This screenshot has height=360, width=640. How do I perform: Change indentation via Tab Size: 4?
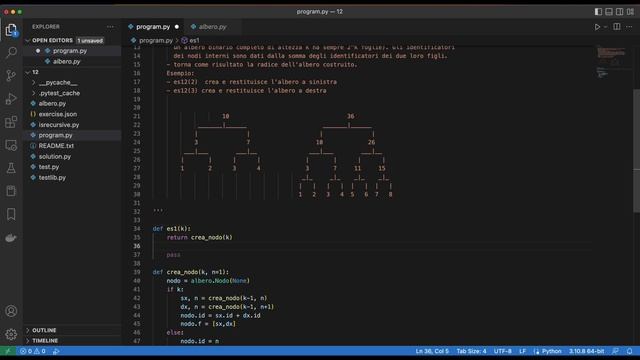coord(471,351)
